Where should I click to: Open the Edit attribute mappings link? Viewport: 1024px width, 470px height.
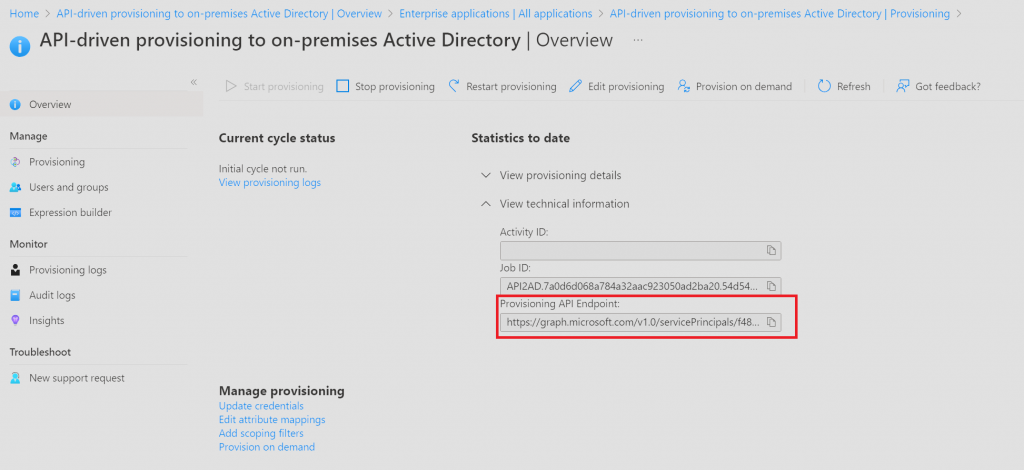pos(272,420)
